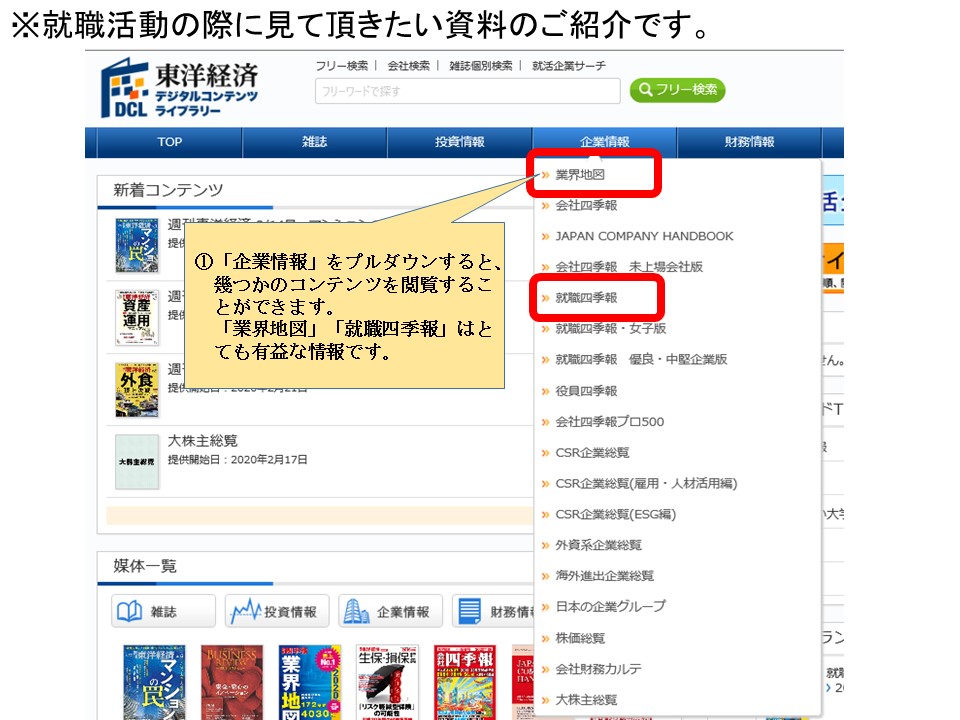Viewport: 960px width, 720px height.
Task: Open the 雑誌 navigation tab
Action: tap(315, 142)
